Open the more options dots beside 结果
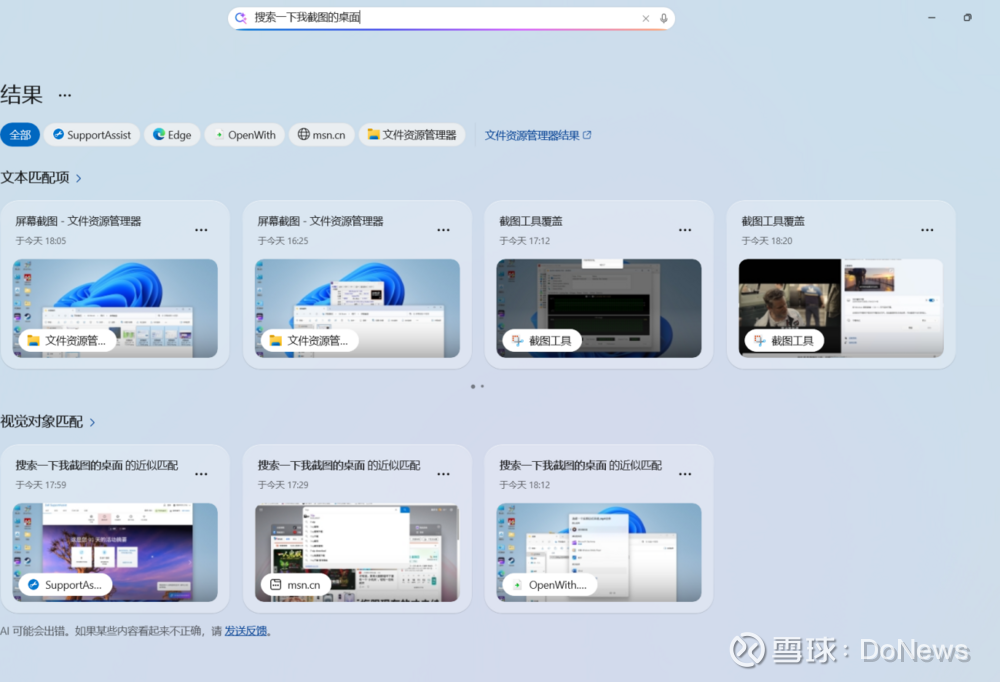The height and width of the screenshot is (682, 1000). coord(65,95)
